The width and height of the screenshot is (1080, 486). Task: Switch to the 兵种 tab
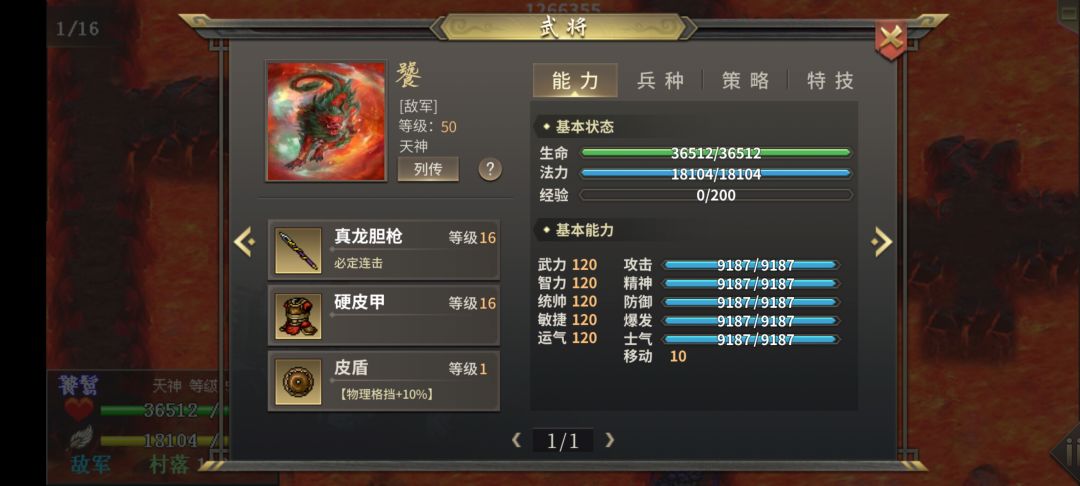tap(660, 81)
